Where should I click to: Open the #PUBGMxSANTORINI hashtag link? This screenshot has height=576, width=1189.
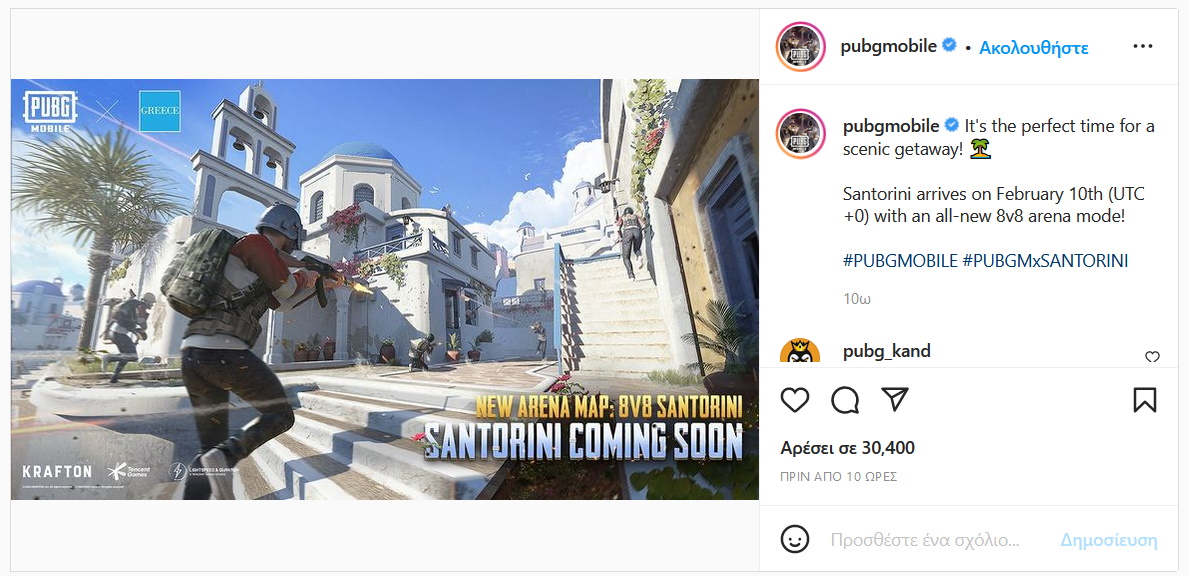pos(1046,261)
